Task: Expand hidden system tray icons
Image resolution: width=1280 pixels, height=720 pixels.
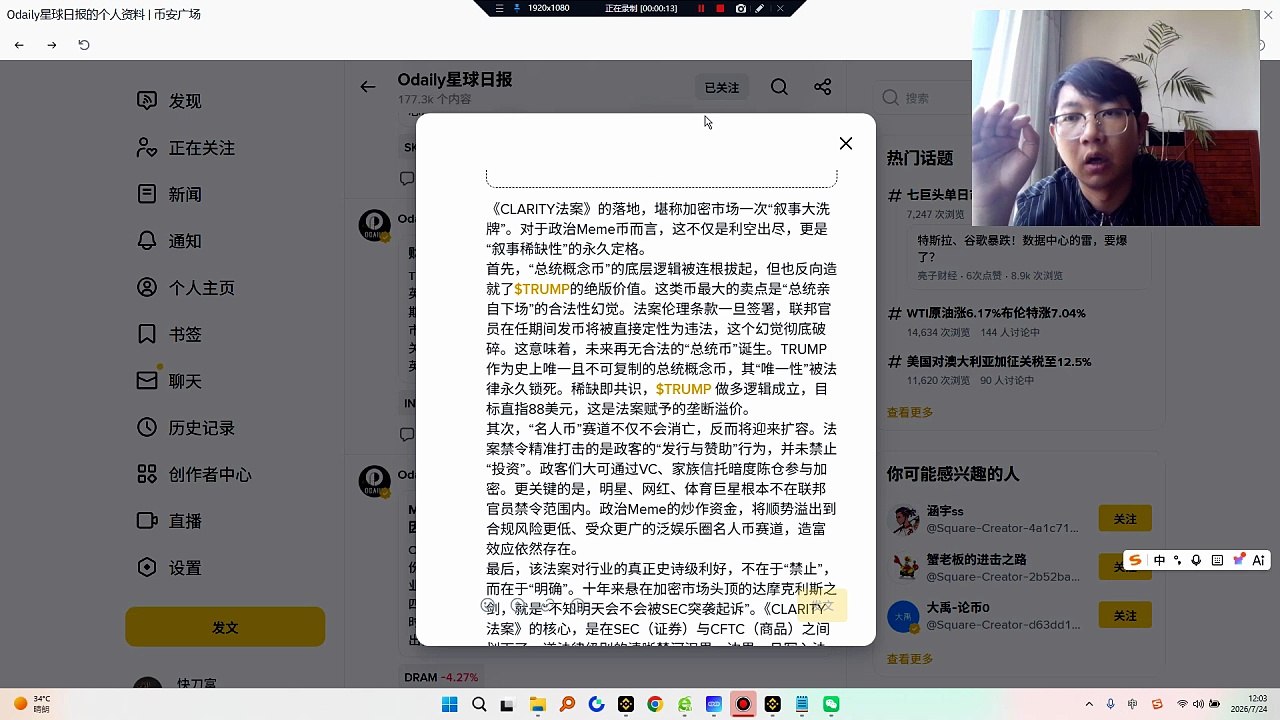Action: tap(1089, 704)
